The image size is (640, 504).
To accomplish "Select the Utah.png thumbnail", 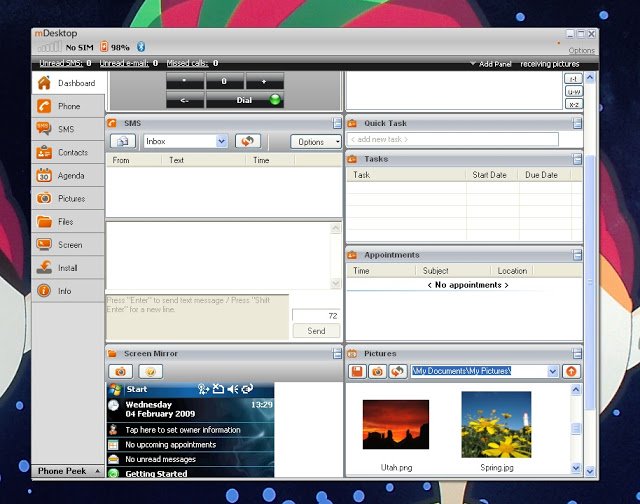I will [396, 424].
